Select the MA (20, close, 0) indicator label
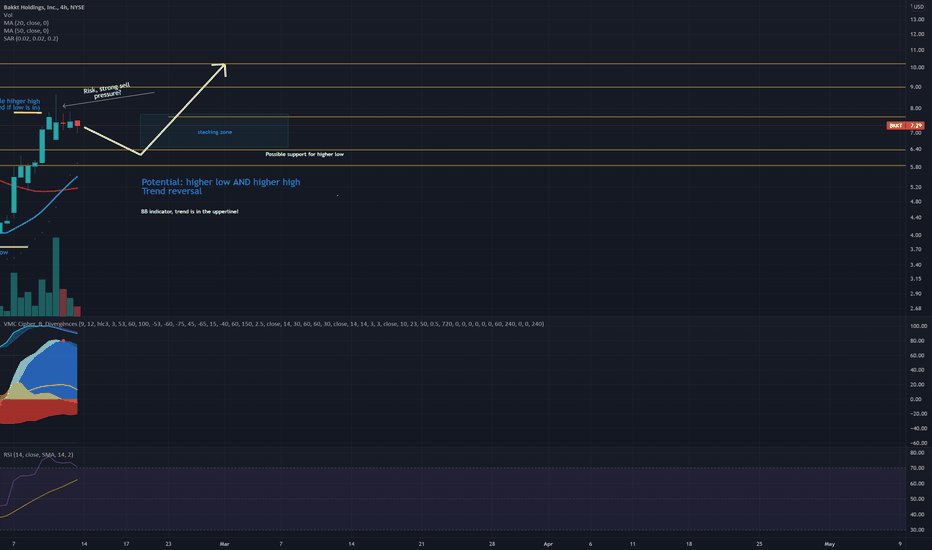Screen dimensions: 932x550 (26, 23)
